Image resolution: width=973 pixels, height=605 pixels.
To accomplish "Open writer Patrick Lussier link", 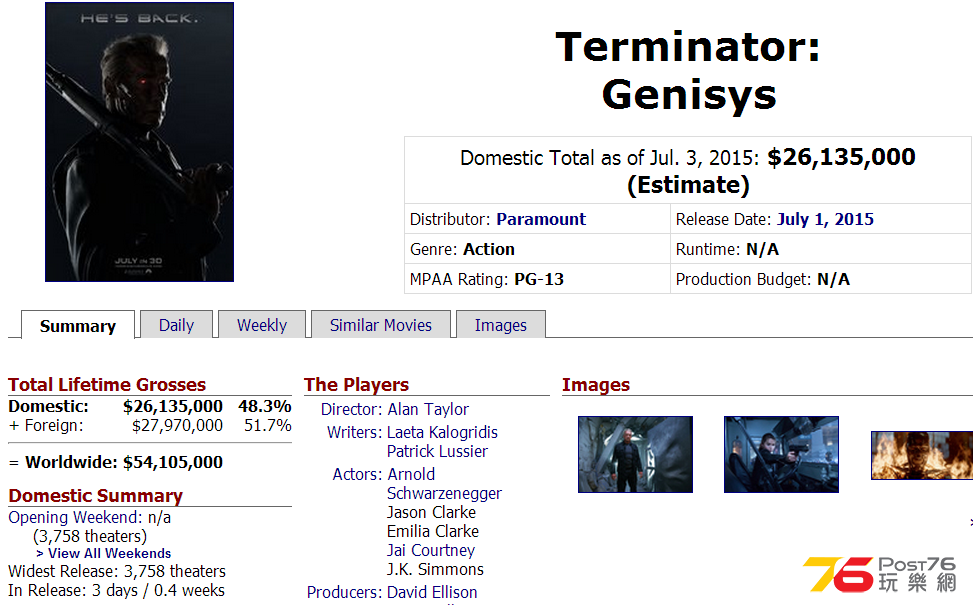I will [437, 451].
